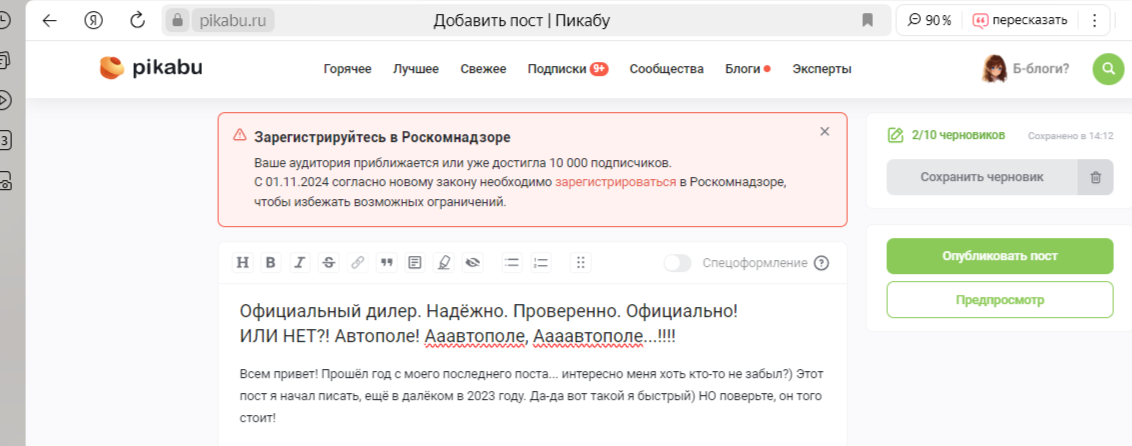Delete draft with trash icon
Screen dimensions: 1132x446
click(1096, 177)
